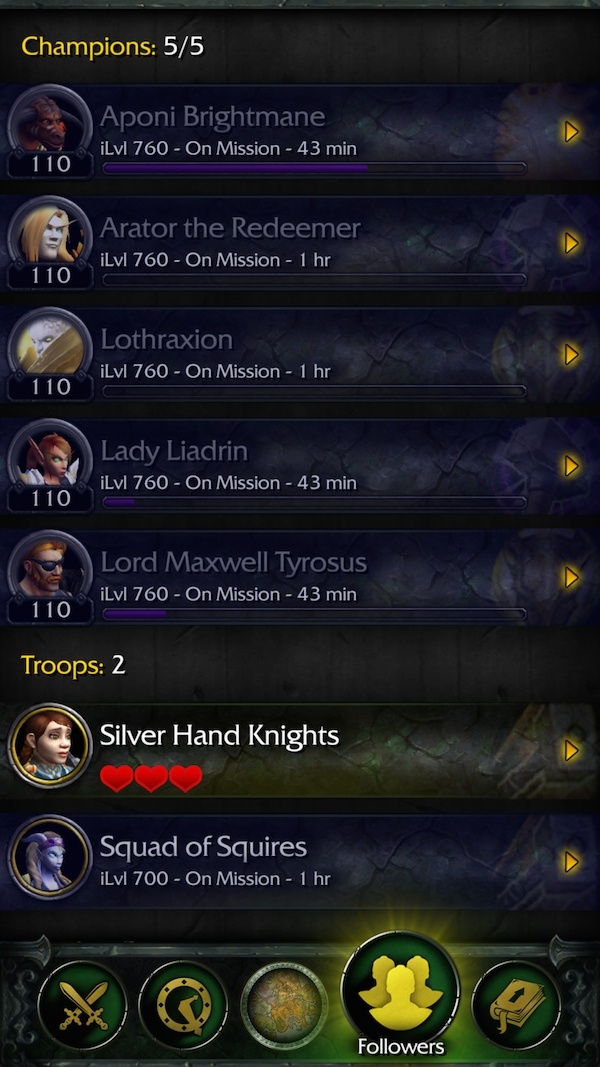
Task: Tap Squad of Squires portrait
Action: pyautogui.click(x=50, y=857)
